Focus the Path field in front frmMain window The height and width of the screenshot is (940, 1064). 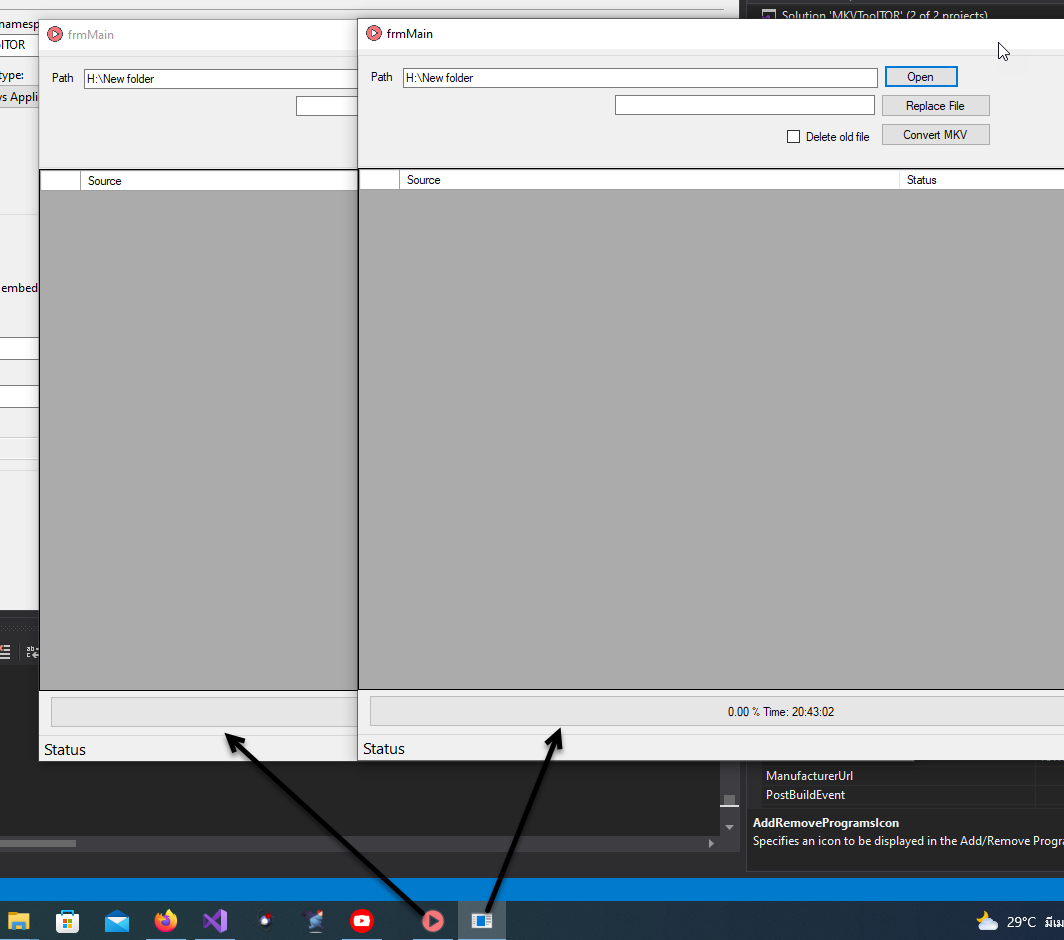pyautogui.click(x=640, y=78)
